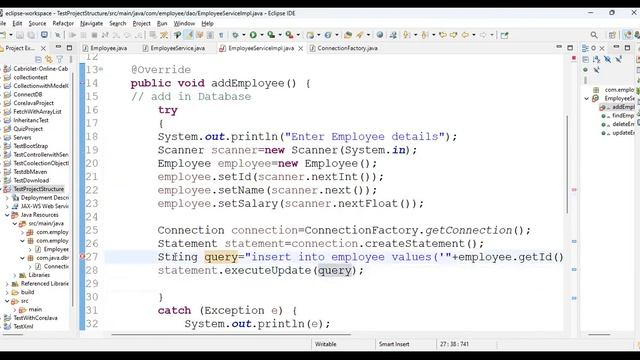Expand the Libraries node

point(15,275)
